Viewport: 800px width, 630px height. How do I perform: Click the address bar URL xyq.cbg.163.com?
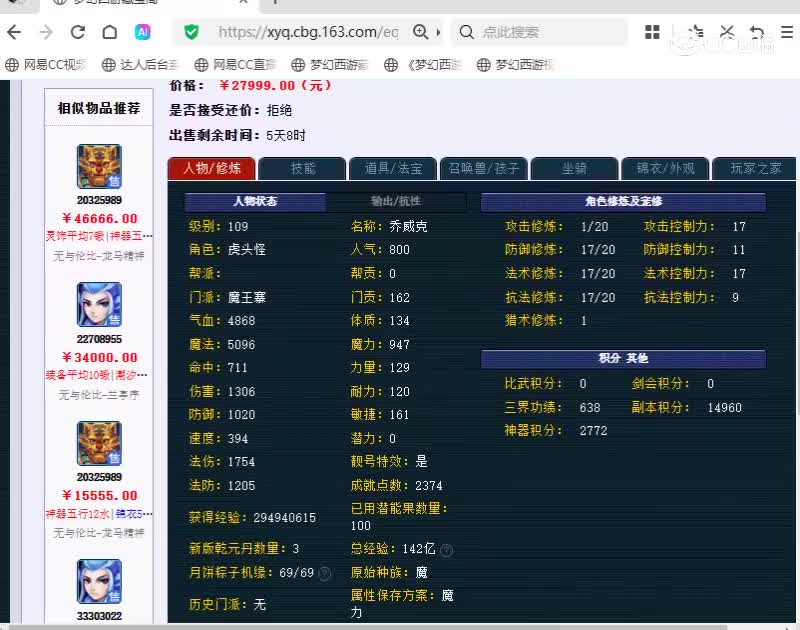[308, 32]
